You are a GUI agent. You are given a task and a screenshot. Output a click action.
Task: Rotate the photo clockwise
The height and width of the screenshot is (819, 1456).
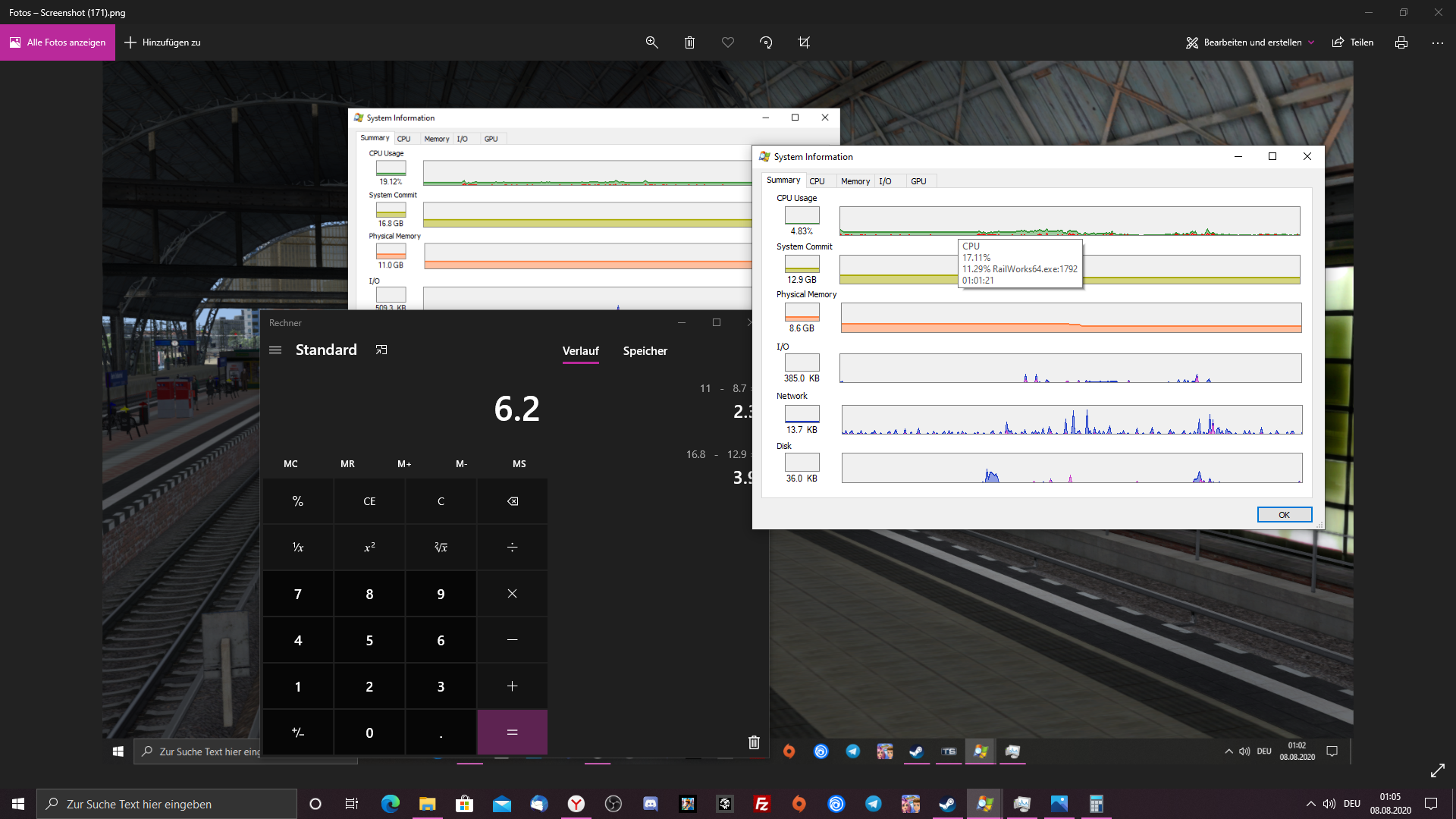[766, 42]
